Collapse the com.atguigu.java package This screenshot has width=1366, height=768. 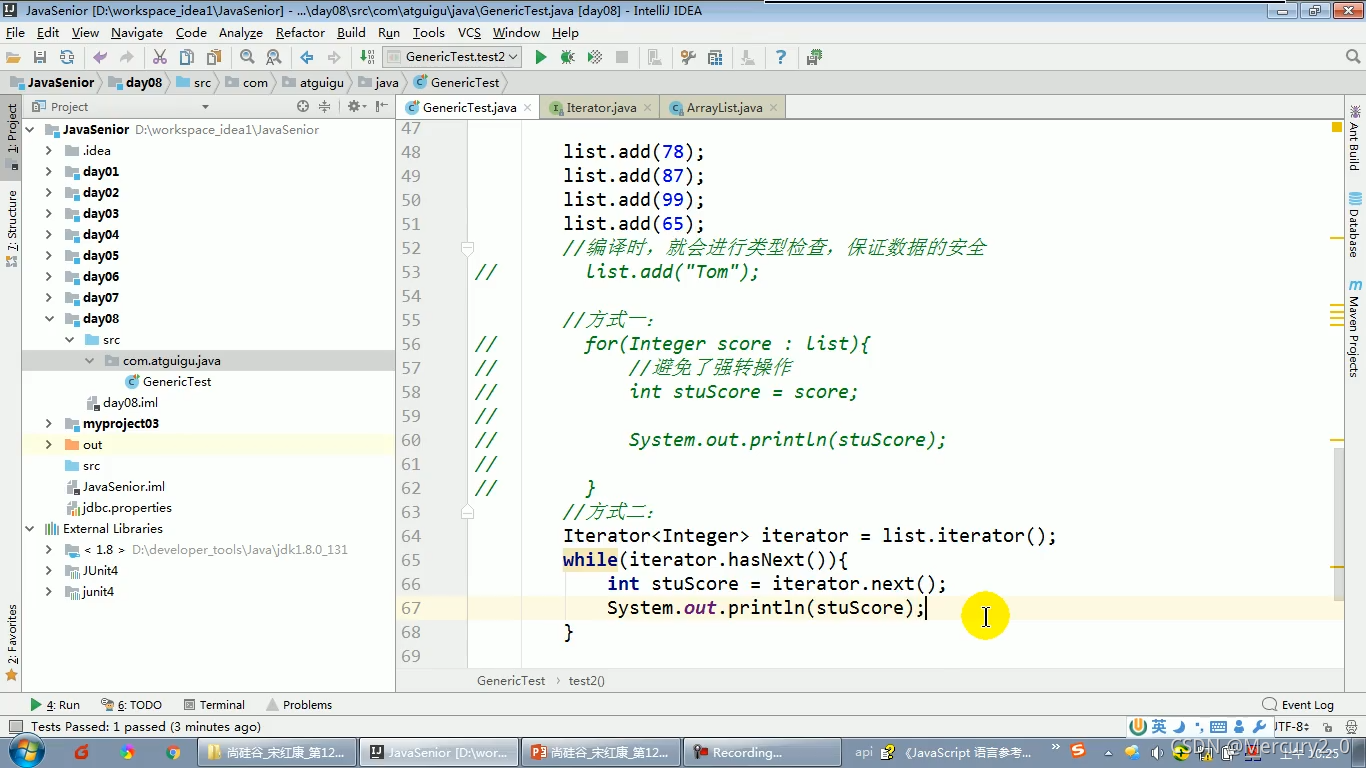pyautogui.click(x=89, y=360)
